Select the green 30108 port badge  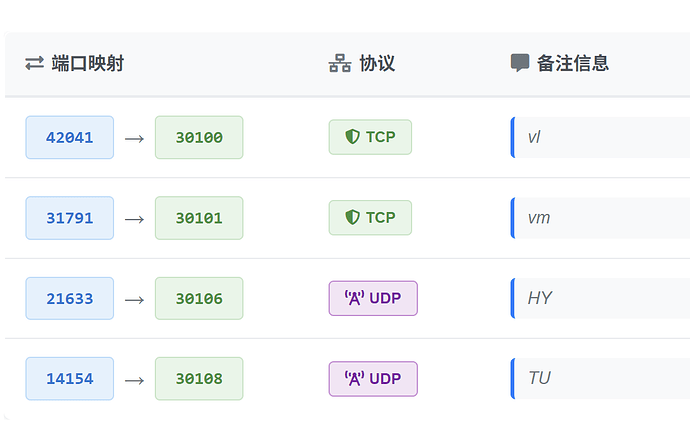[199, 379]
